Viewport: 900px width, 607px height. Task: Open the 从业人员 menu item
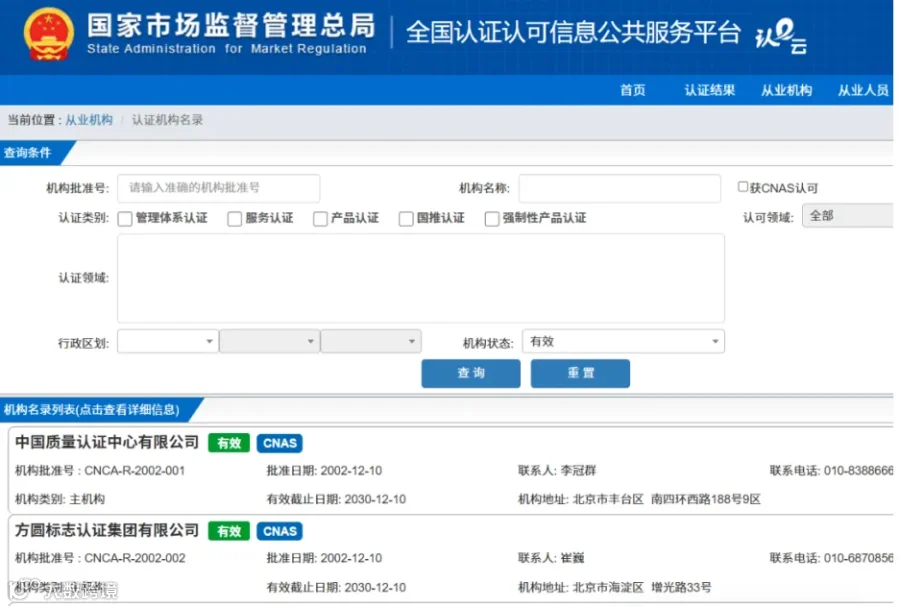point(863,90)
